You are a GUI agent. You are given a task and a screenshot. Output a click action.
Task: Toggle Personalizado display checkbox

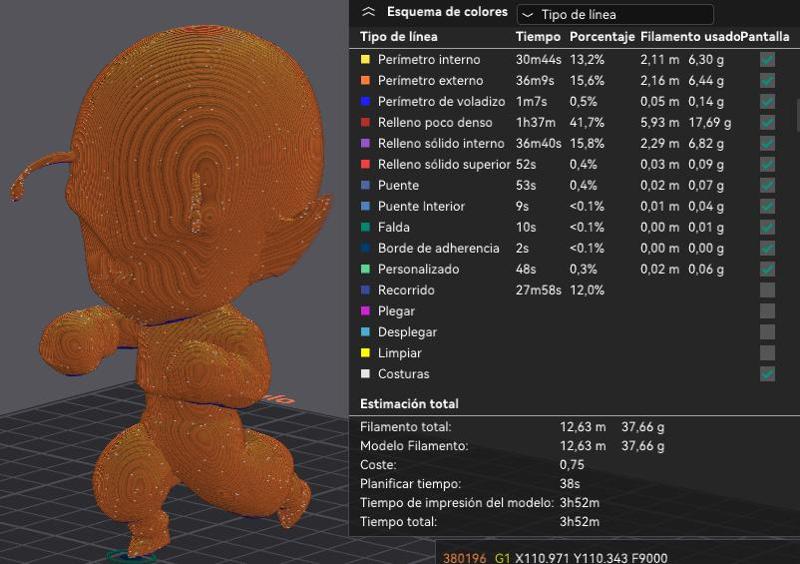767,269
